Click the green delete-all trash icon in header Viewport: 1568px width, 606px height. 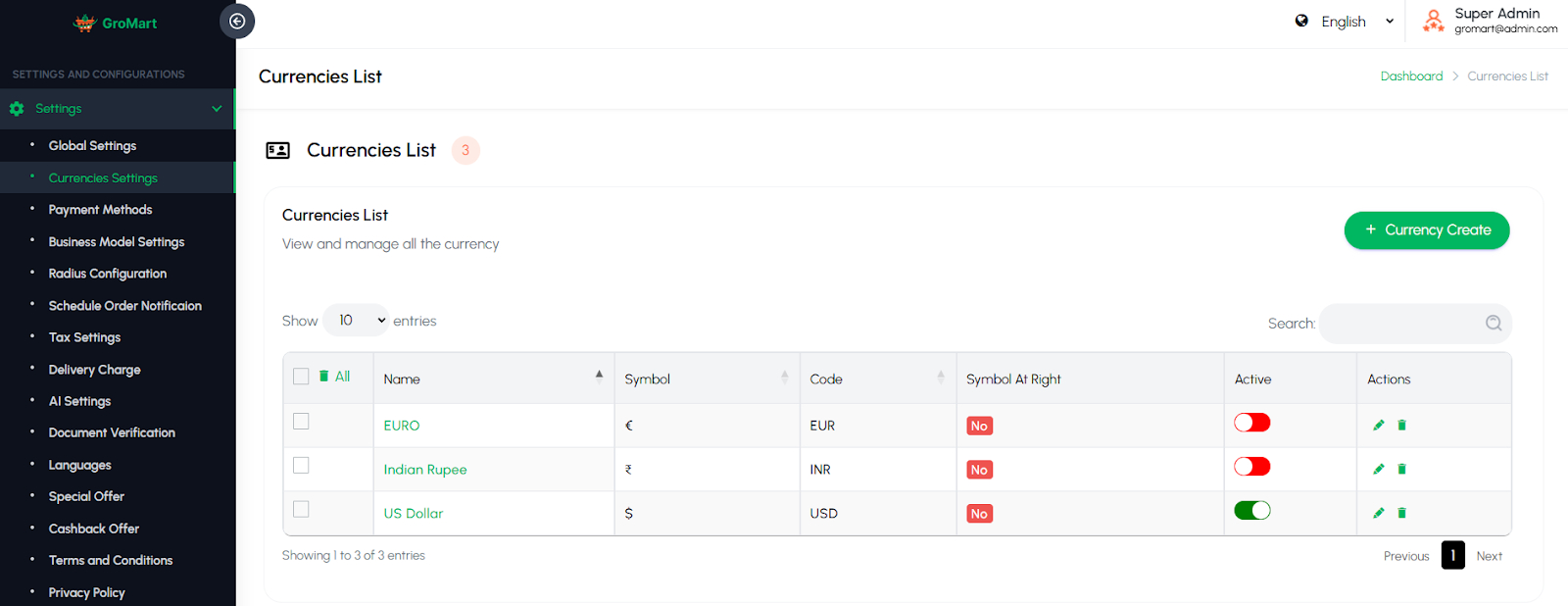click(324, 377)
